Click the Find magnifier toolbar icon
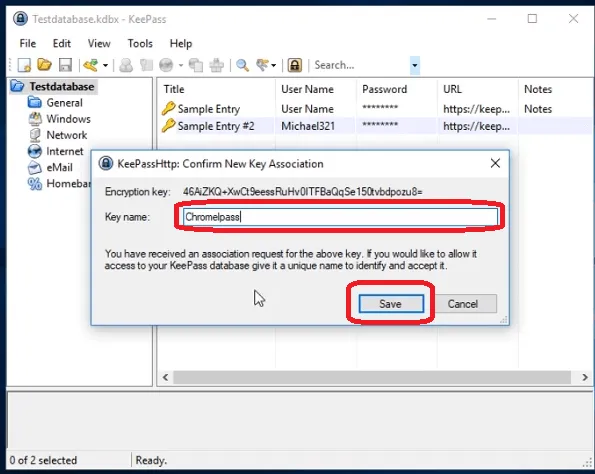The image size is (595, 474). pyautogui.click(x=242, y=65)
